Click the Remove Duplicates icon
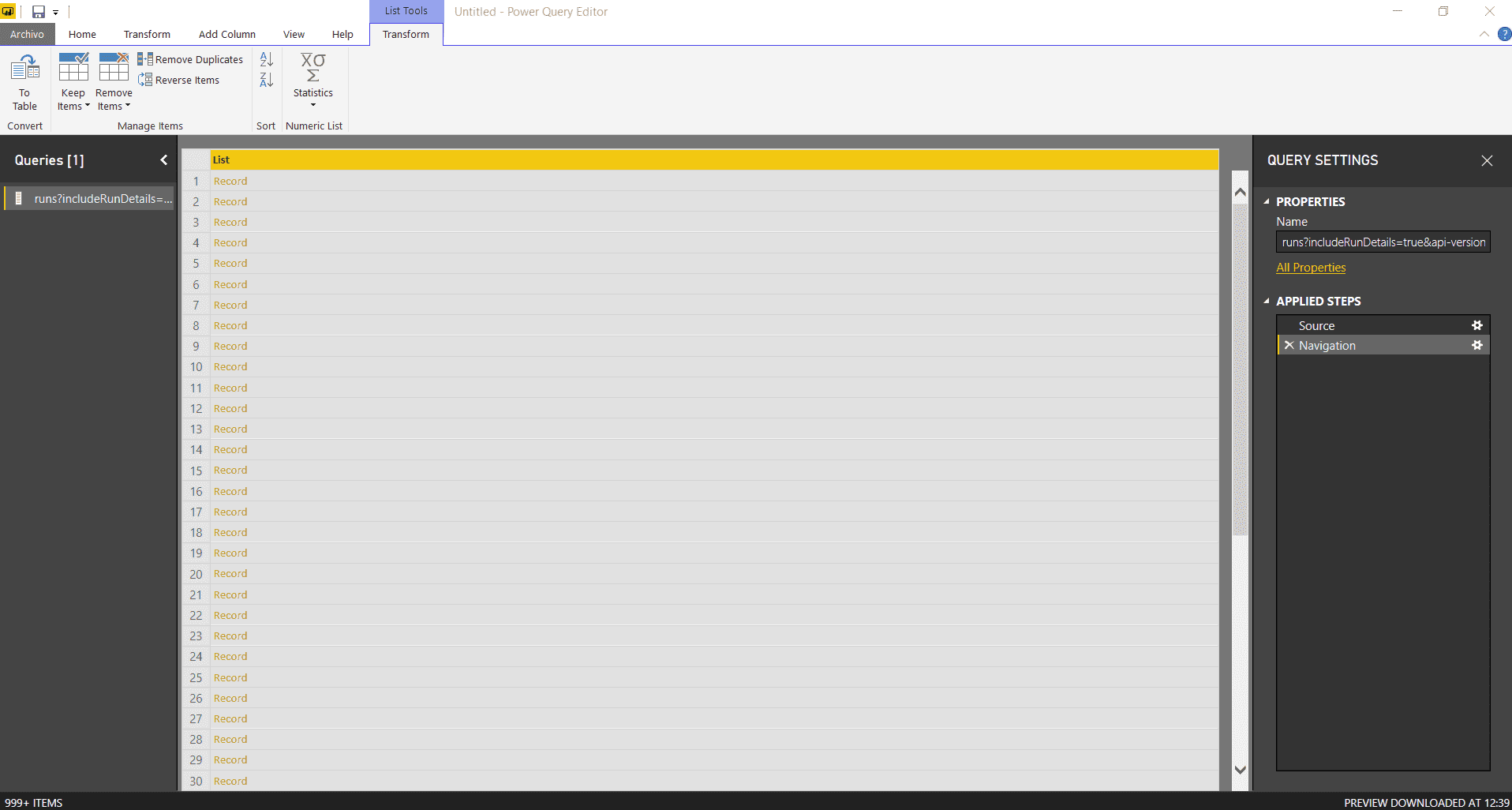 [146, 58]
